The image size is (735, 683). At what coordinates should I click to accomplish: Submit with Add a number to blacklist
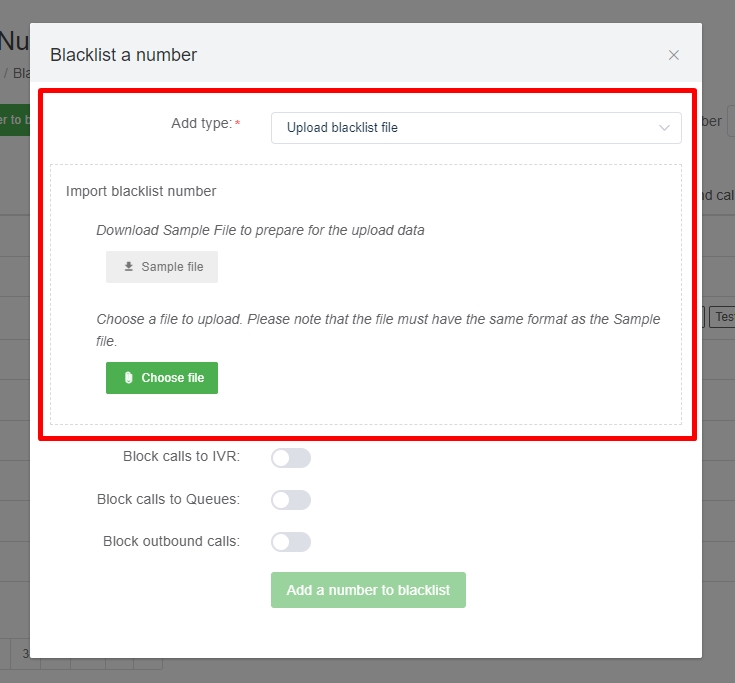[368, 590]
